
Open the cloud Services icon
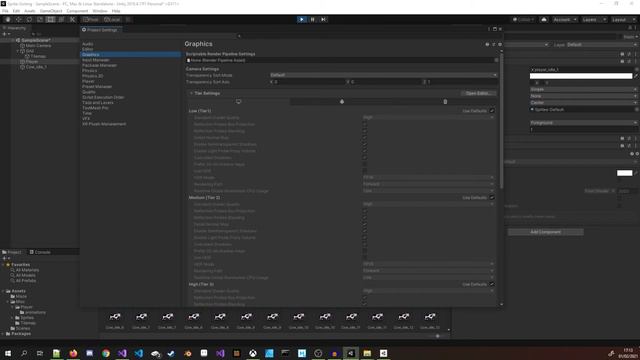point(544,19)
